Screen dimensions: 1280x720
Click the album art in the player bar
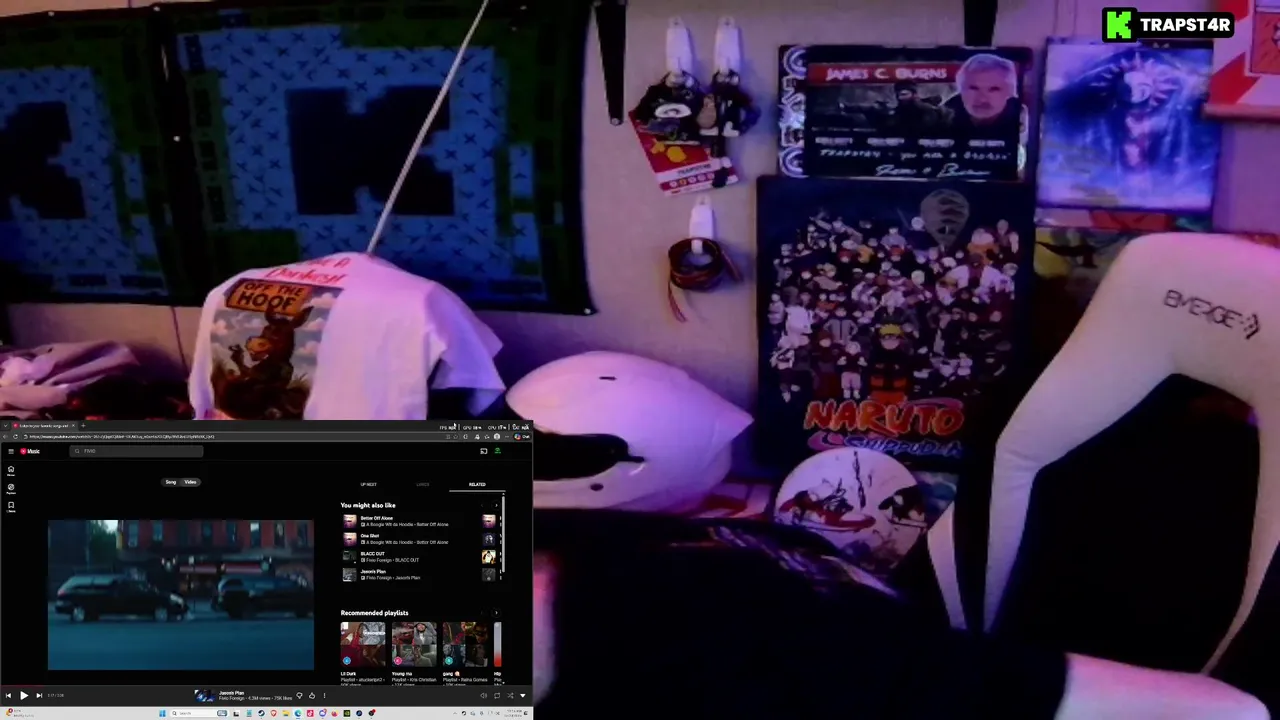[x=204, y=696]
